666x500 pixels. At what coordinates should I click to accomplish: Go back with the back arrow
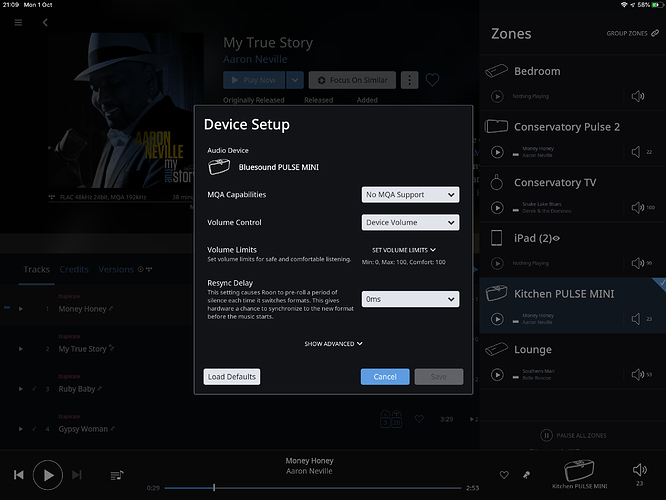coord(45,23)
